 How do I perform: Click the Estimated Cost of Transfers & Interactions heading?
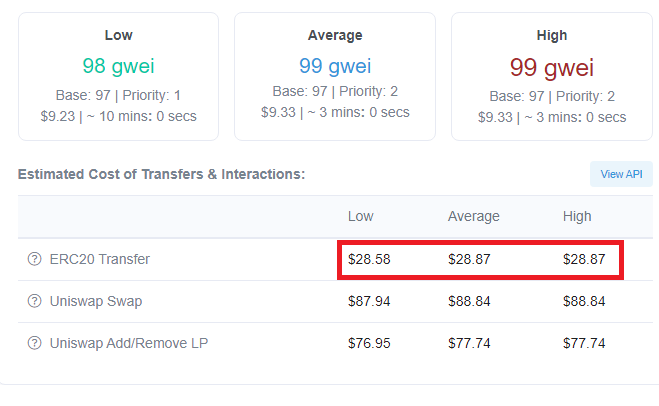click(x=161, y=174)
